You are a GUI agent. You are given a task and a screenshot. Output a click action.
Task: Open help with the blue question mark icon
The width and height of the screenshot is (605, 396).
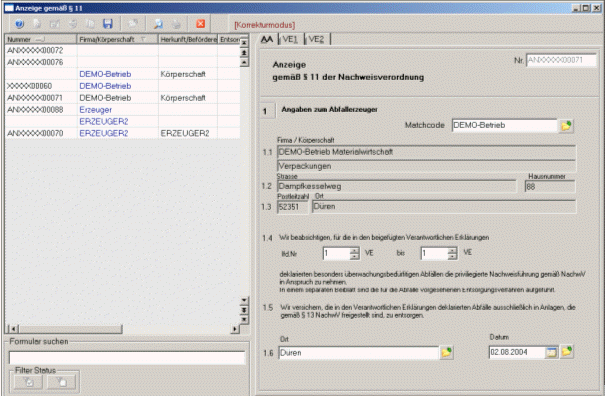click(x=19, y=24)
